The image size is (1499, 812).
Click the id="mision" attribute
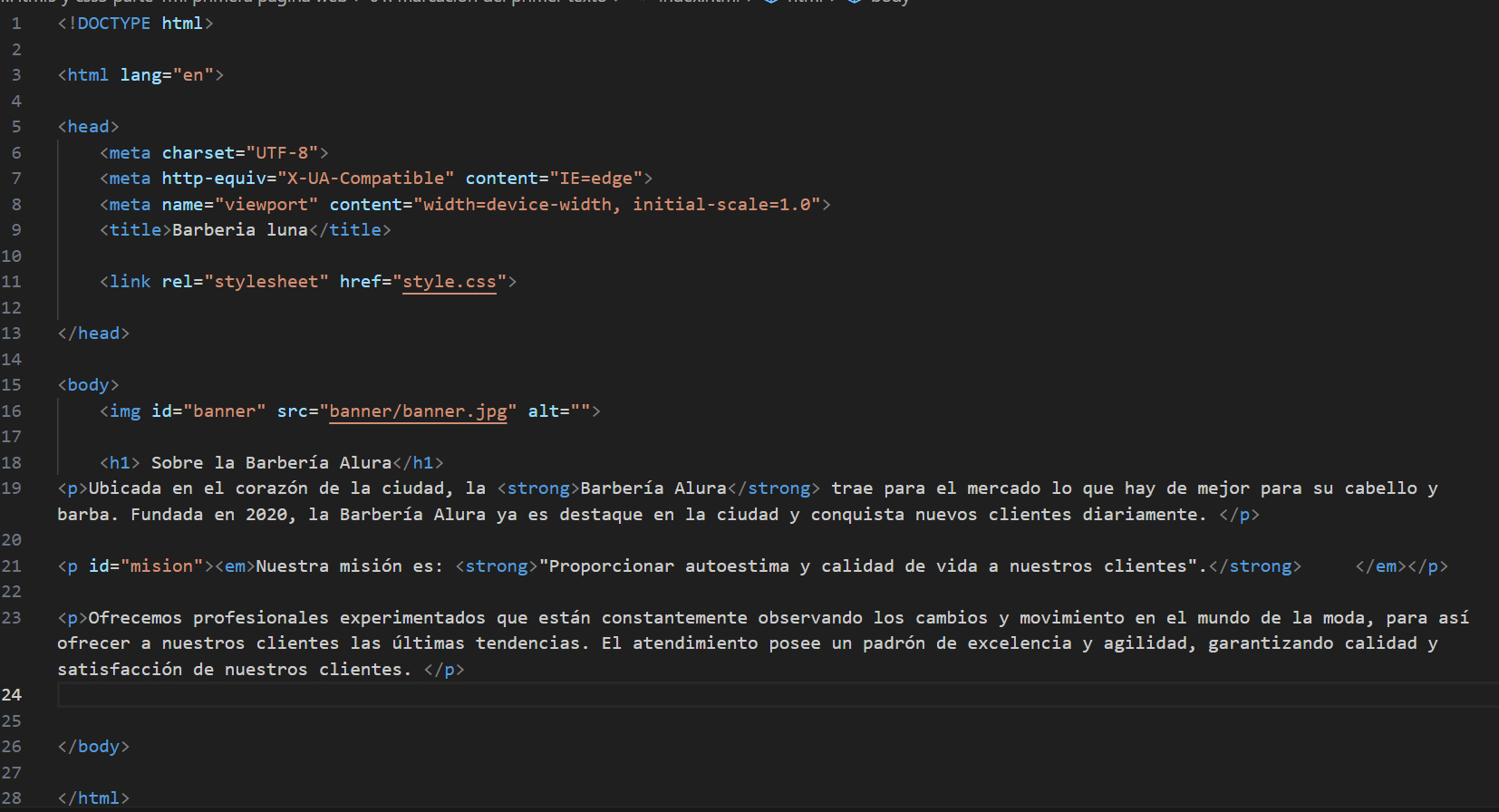click(x=146, y=566)
